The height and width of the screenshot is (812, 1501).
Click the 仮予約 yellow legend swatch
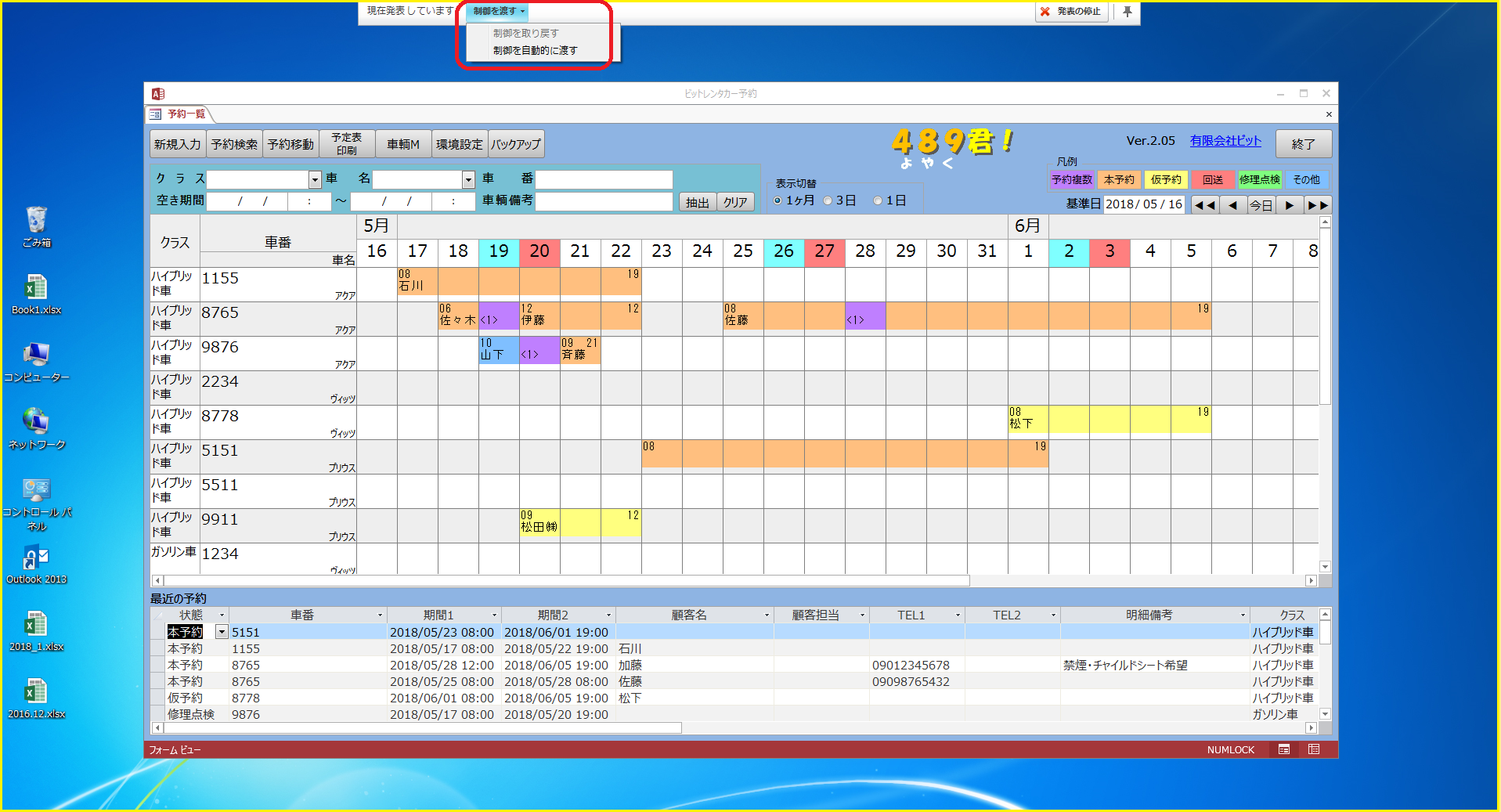click(1166, 180)
